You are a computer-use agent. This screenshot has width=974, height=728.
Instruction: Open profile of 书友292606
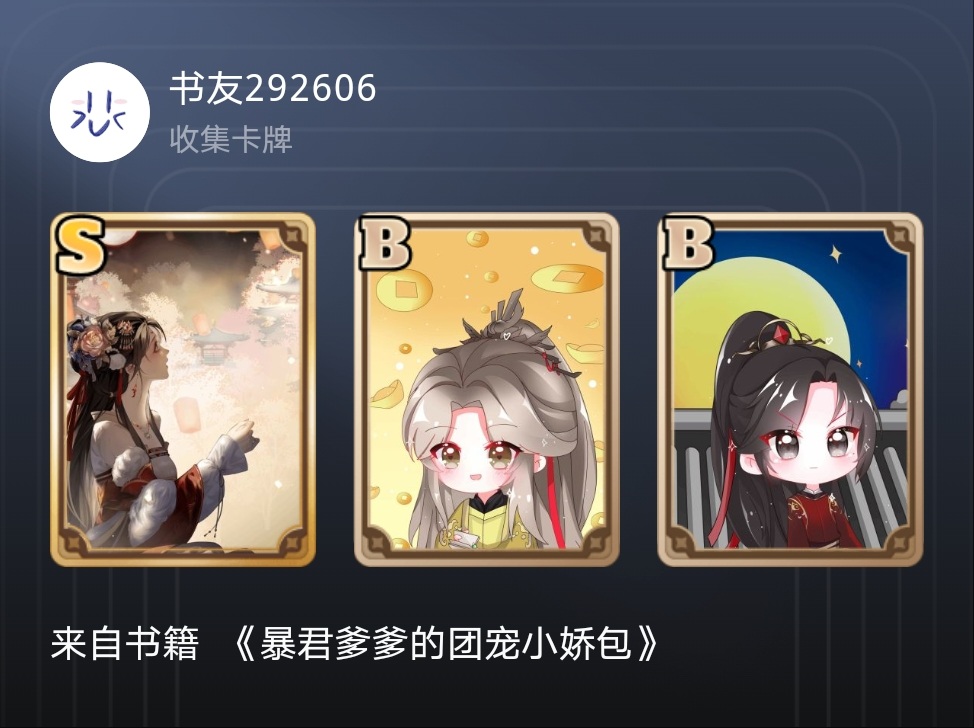tap(273, 88)
